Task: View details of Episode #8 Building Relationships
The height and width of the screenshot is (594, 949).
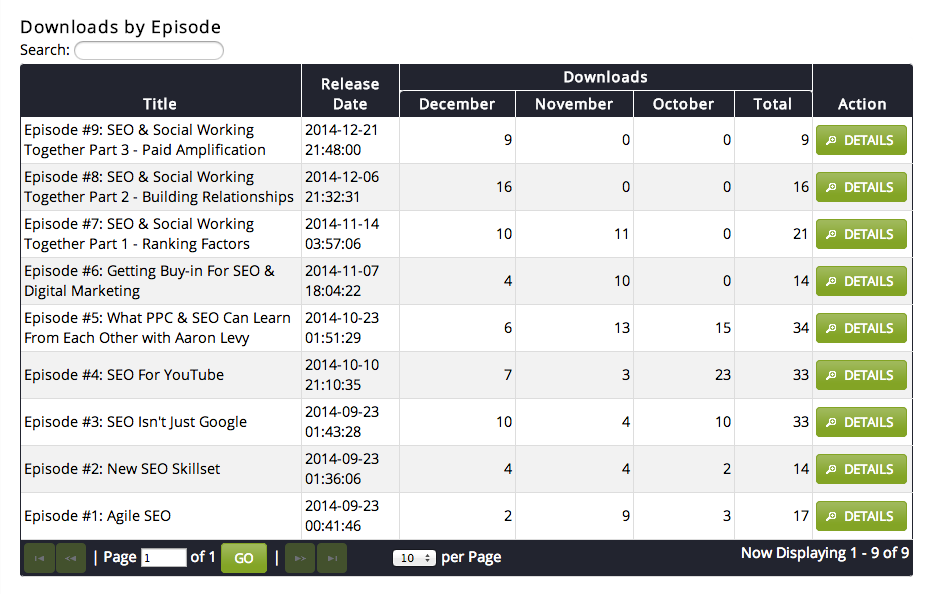Action: (861, 188)
